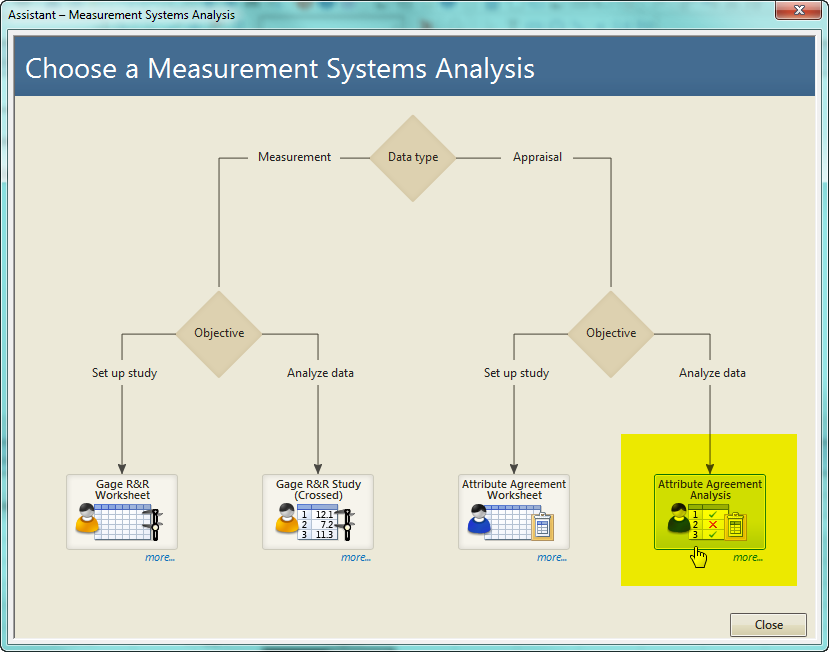Image resolution: width=829 pixels, height=652 pixels.
Task: Click the Close button
Action: (768, 625)
